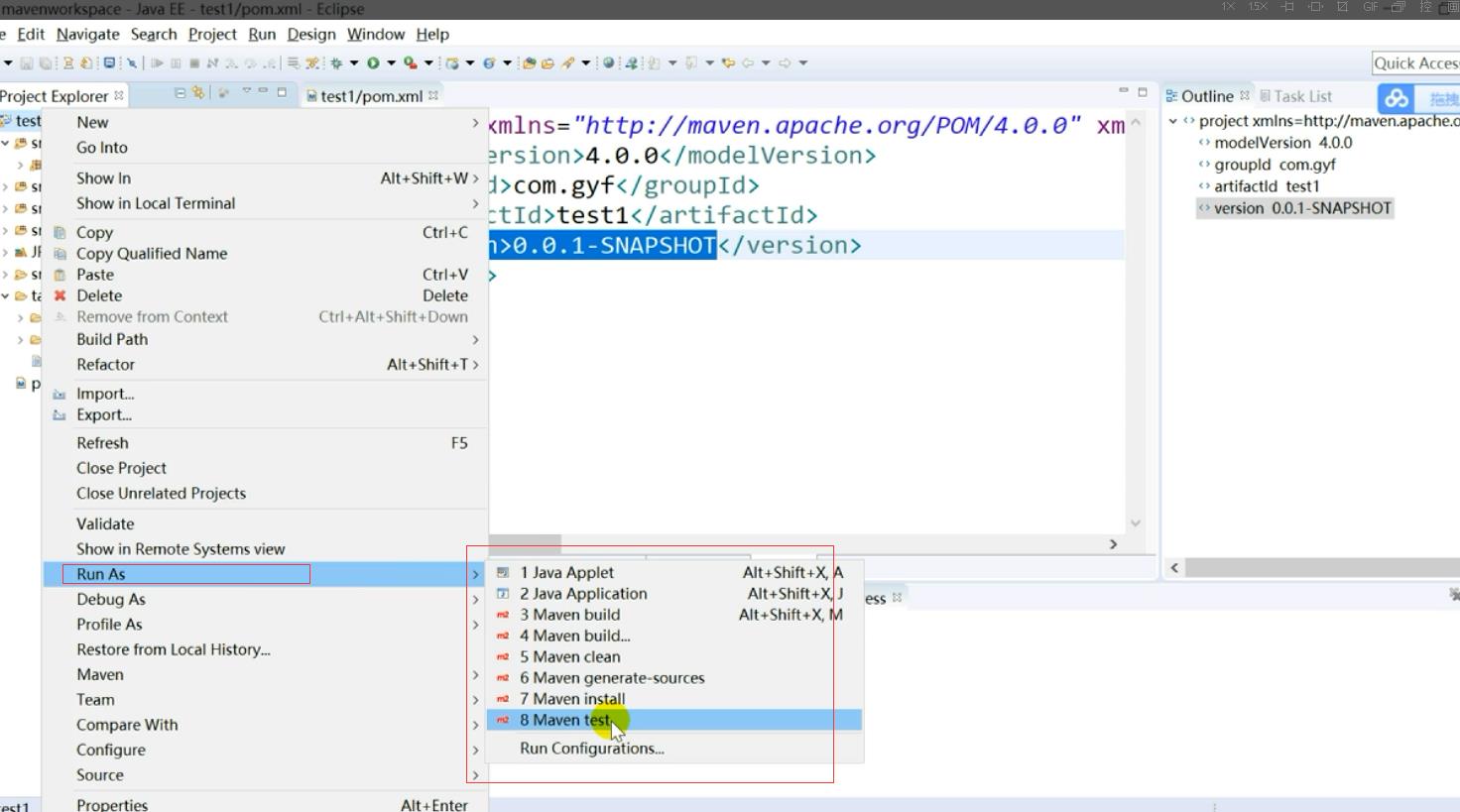Close the Outline view tab
Screen dimensions: 1460x812
click(x=1245, y=95)
